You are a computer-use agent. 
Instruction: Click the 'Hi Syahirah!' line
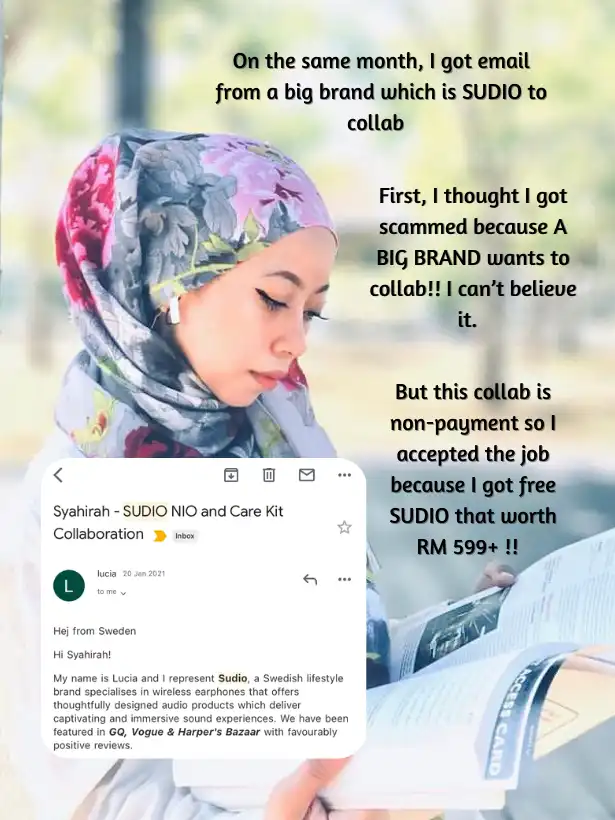82,655
